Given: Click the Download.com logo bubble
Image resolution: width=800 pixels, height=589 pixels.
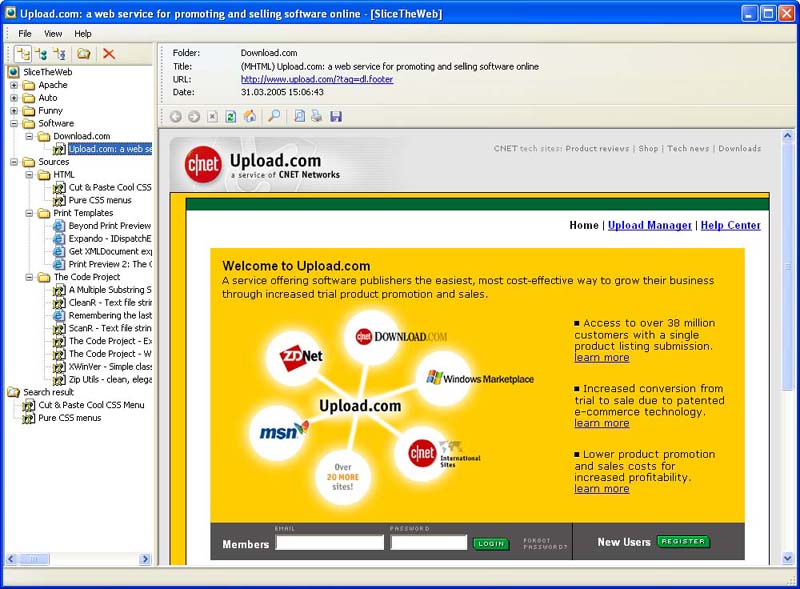Looking at the screenshot, I should tap(371, 337).
